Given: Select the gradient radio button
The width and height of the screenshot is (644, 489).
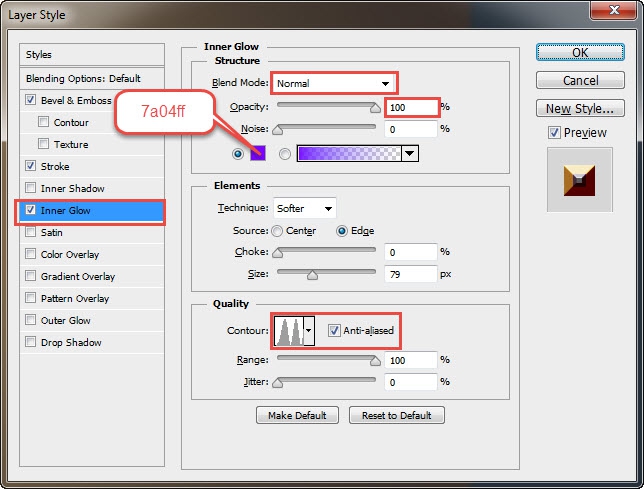Looking at the screenshot, I should (285, 154).
